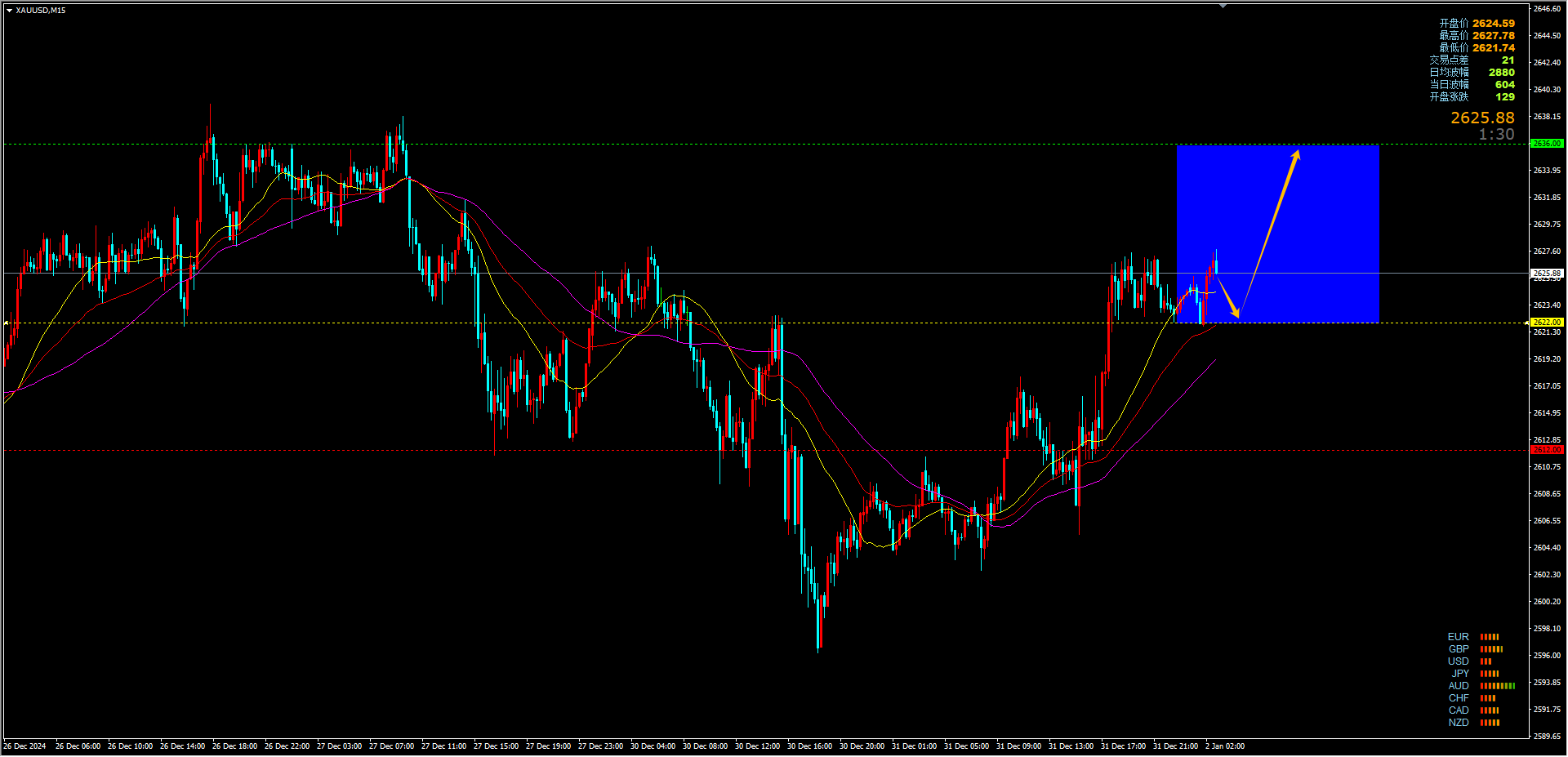This screenshot has width=1568, height=757.
Task: Click the GBP currency strength label
Action: click(x=1458, y=649)
